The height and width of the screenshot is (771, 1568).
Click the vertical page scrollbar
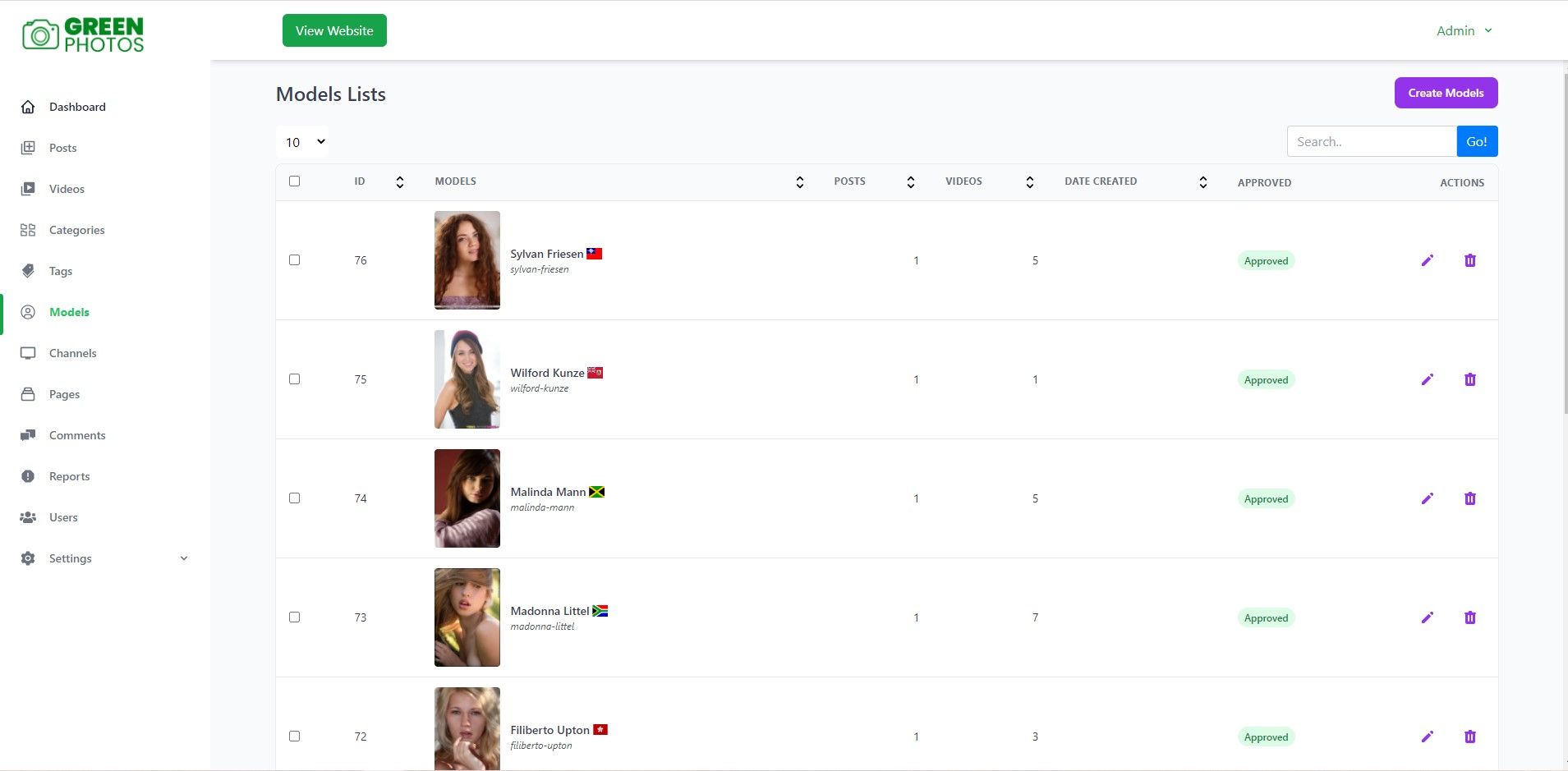pyautogui.click(x=1565, y=246)
